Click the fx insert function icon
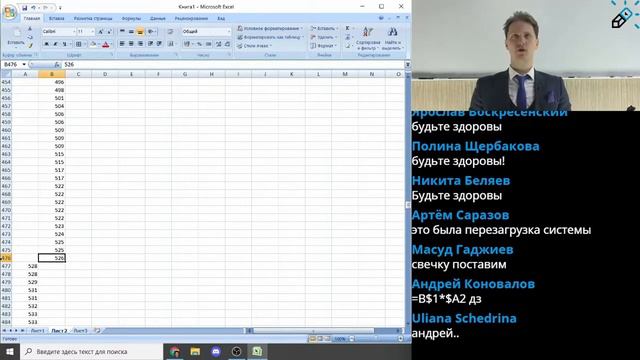Image resolution: width=640 pixels, height=360 pixels. click(57, 64)
